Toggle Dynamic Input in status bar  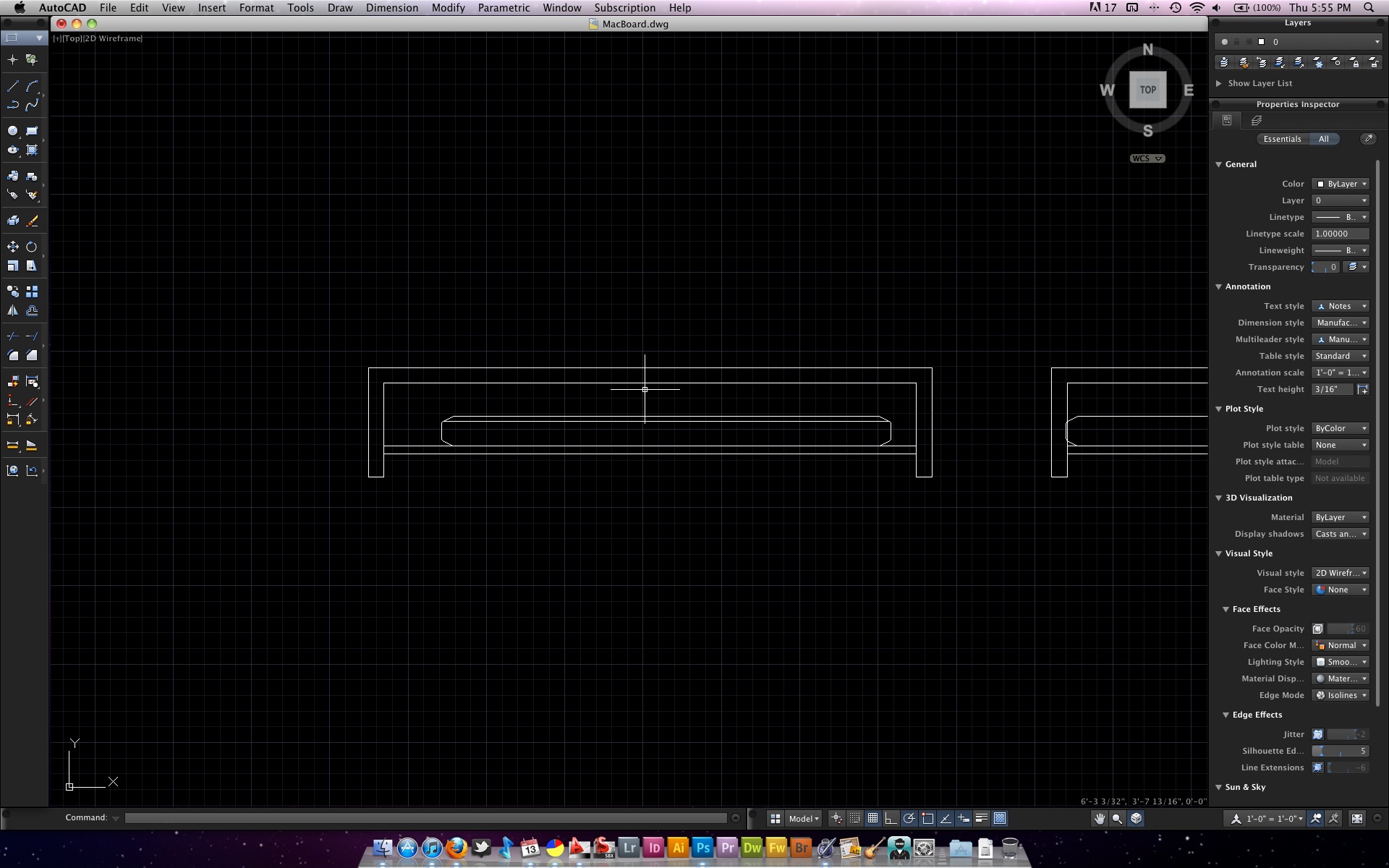tap(964, 819)
